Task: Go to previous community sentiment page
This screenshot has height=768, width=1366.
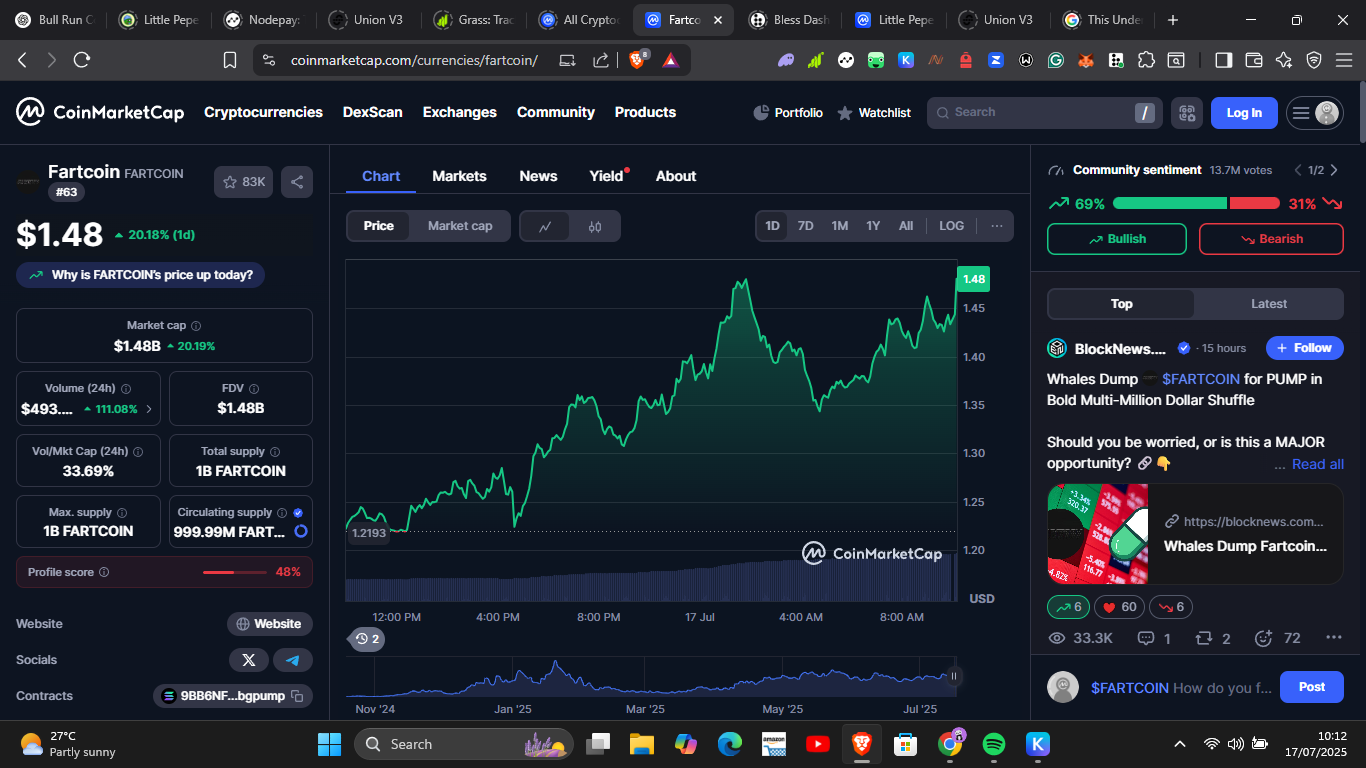Action: [x=1298, y=170]
